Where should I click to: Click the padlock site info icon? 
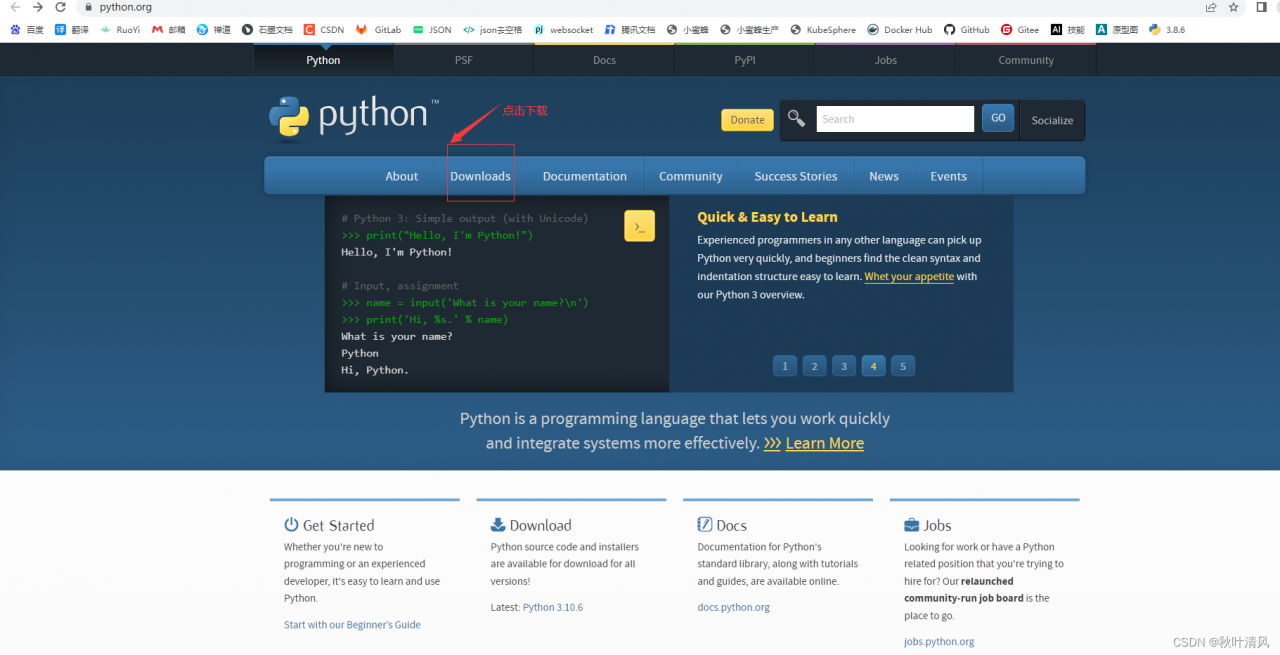coord(88,7)
